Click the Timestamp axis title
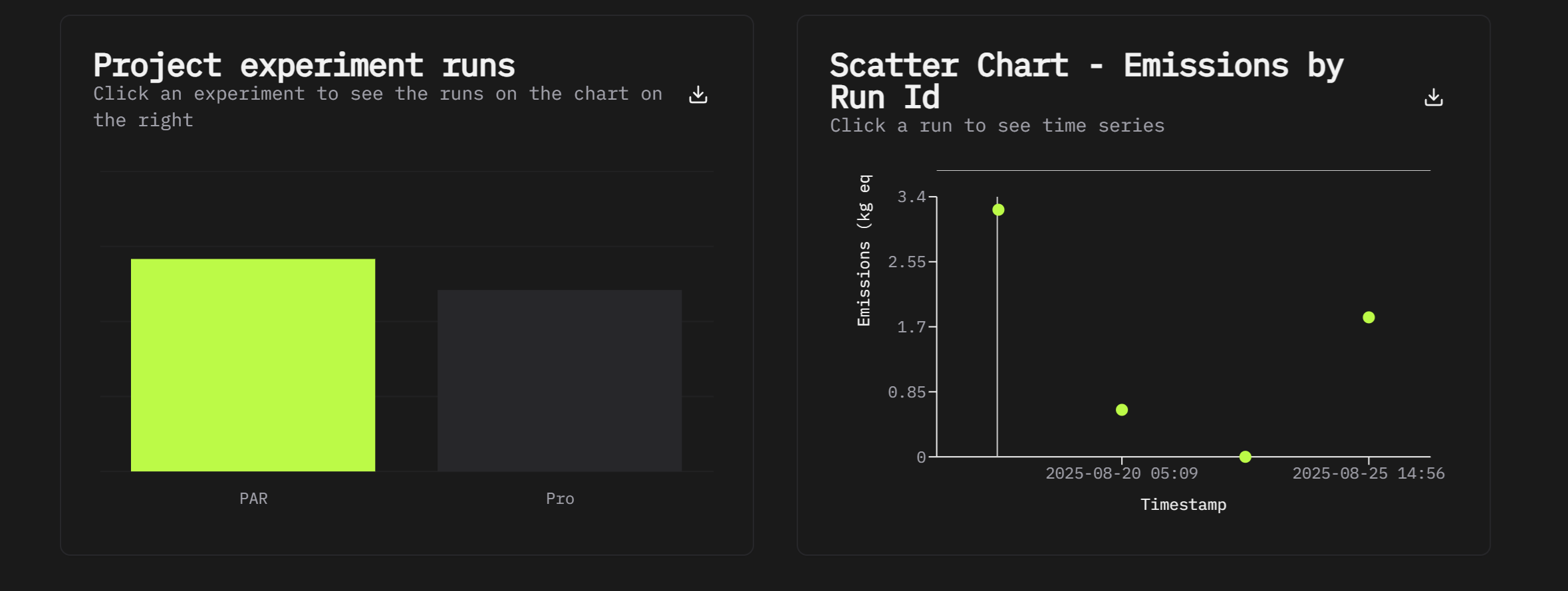The height and width of the screenshot is (591, 1568). (1183, 505)
